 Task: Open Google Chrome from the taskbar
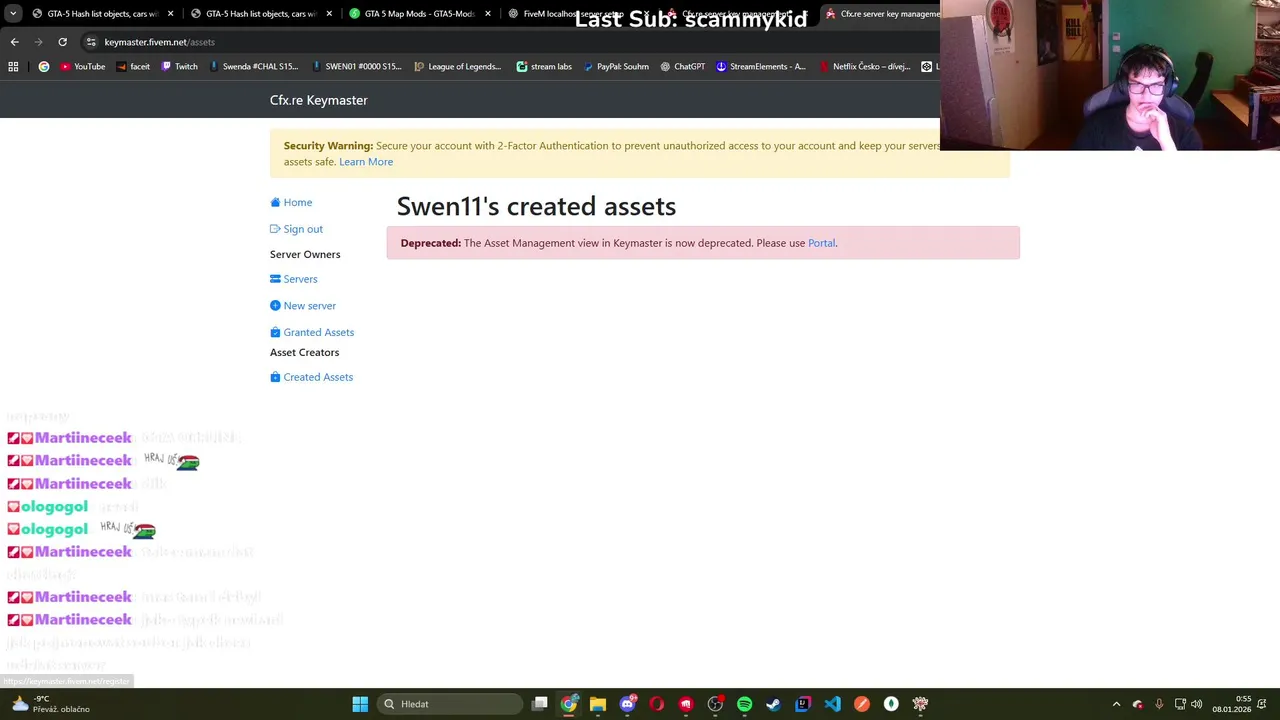(x=569, y=704)
